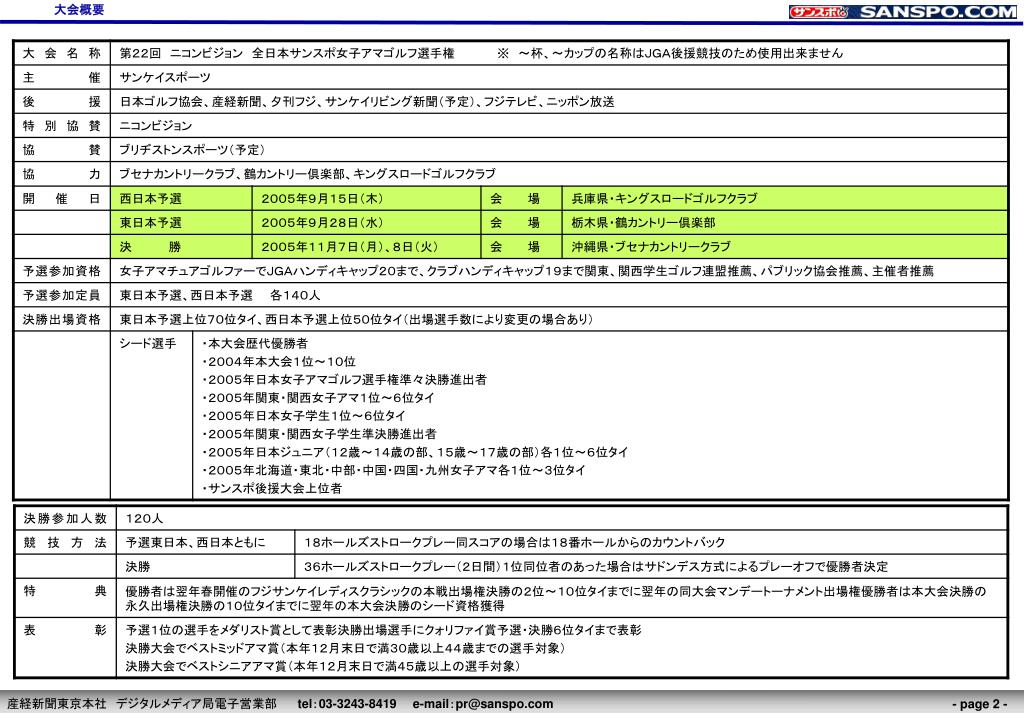
Task: Click the 36ホールズストロークプレー rule text
Action: (596, 567)
